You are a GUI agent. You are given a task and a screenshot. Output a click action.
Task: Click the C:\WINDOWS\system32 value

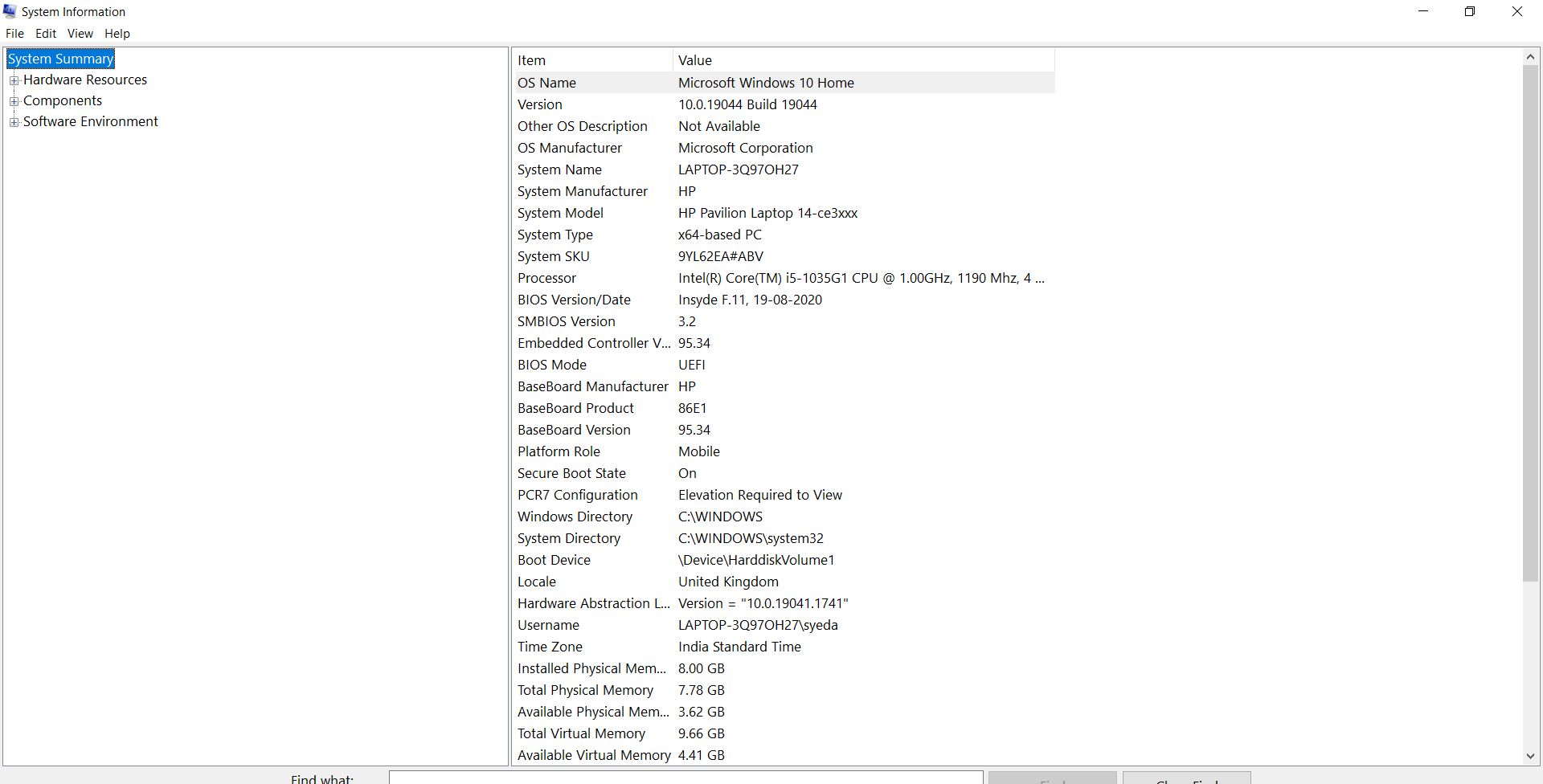[x=751, y=538]
